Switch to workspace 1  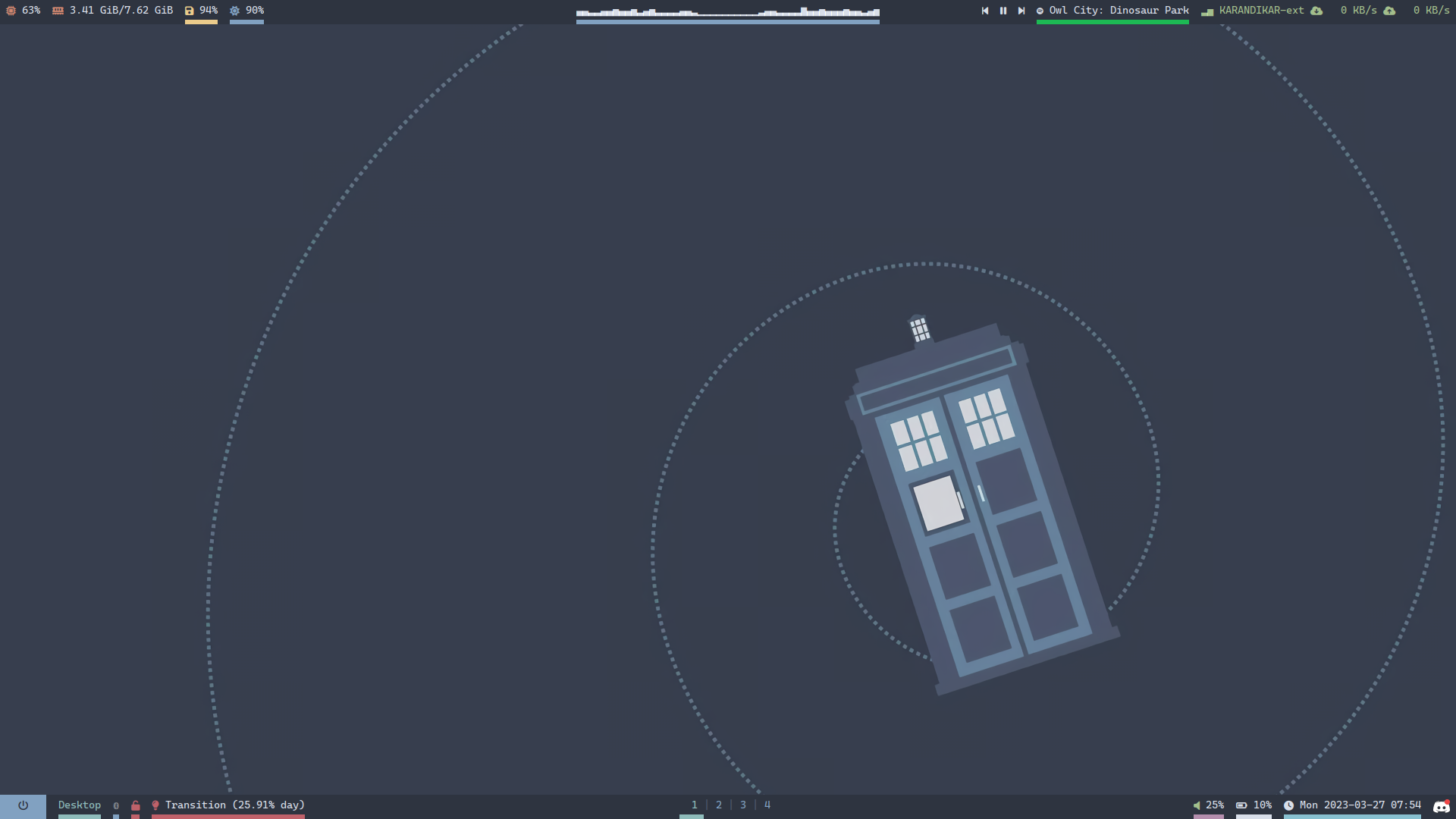point(694,805)
